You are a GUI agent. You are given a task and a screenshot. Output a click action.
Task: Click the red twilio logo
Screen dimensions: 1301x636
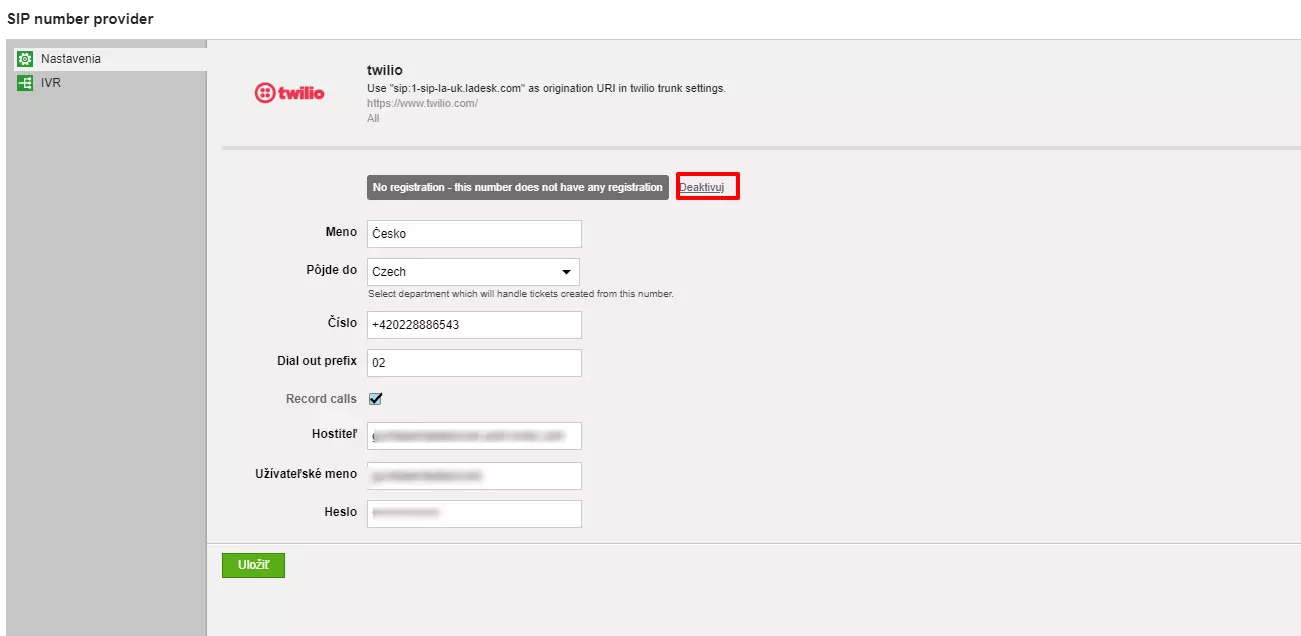(x=290, y=94)
